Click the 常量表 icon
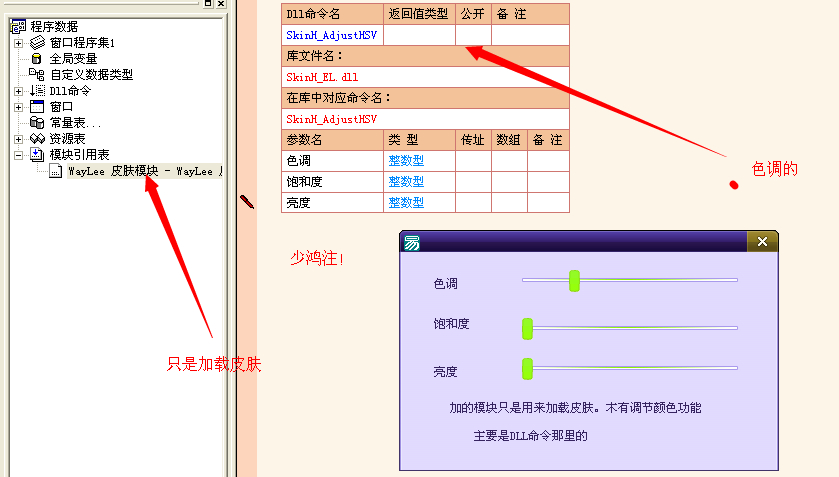839x477 pixels. (37, 123)
